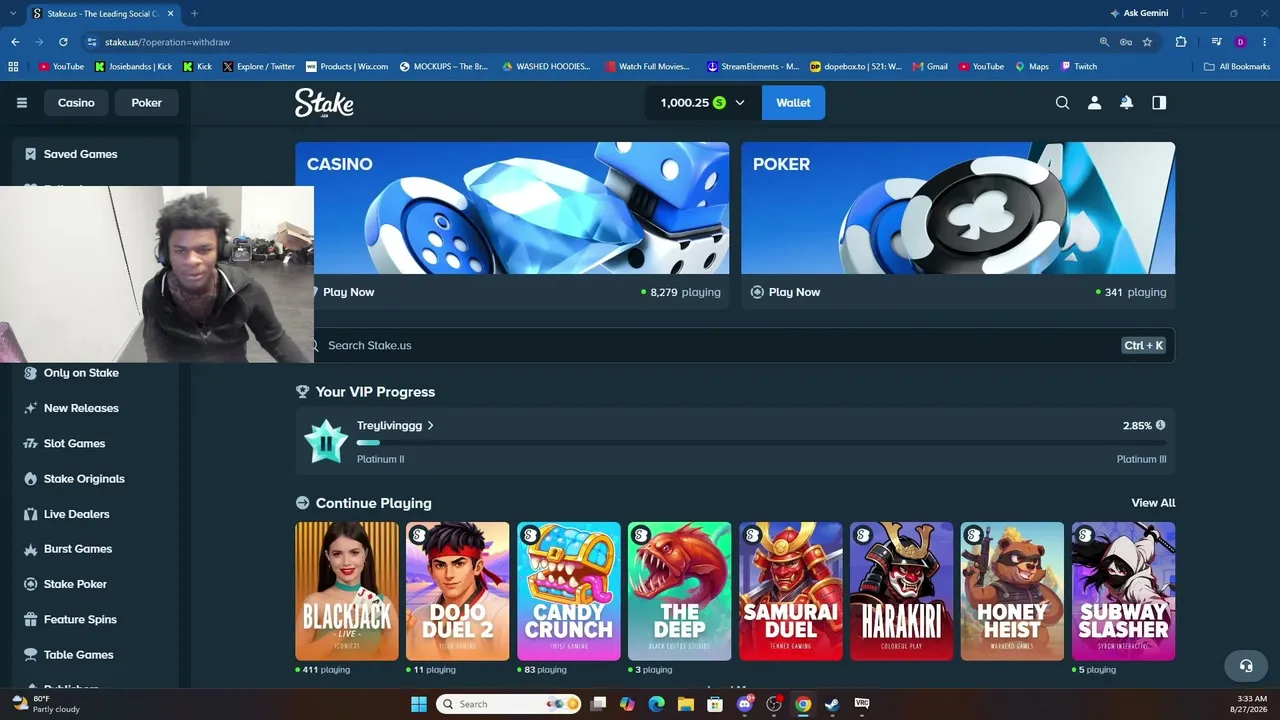This screenshot has height=720, width=1280.
Task: Open the Gmail bookmark
Action: point(930,67)
